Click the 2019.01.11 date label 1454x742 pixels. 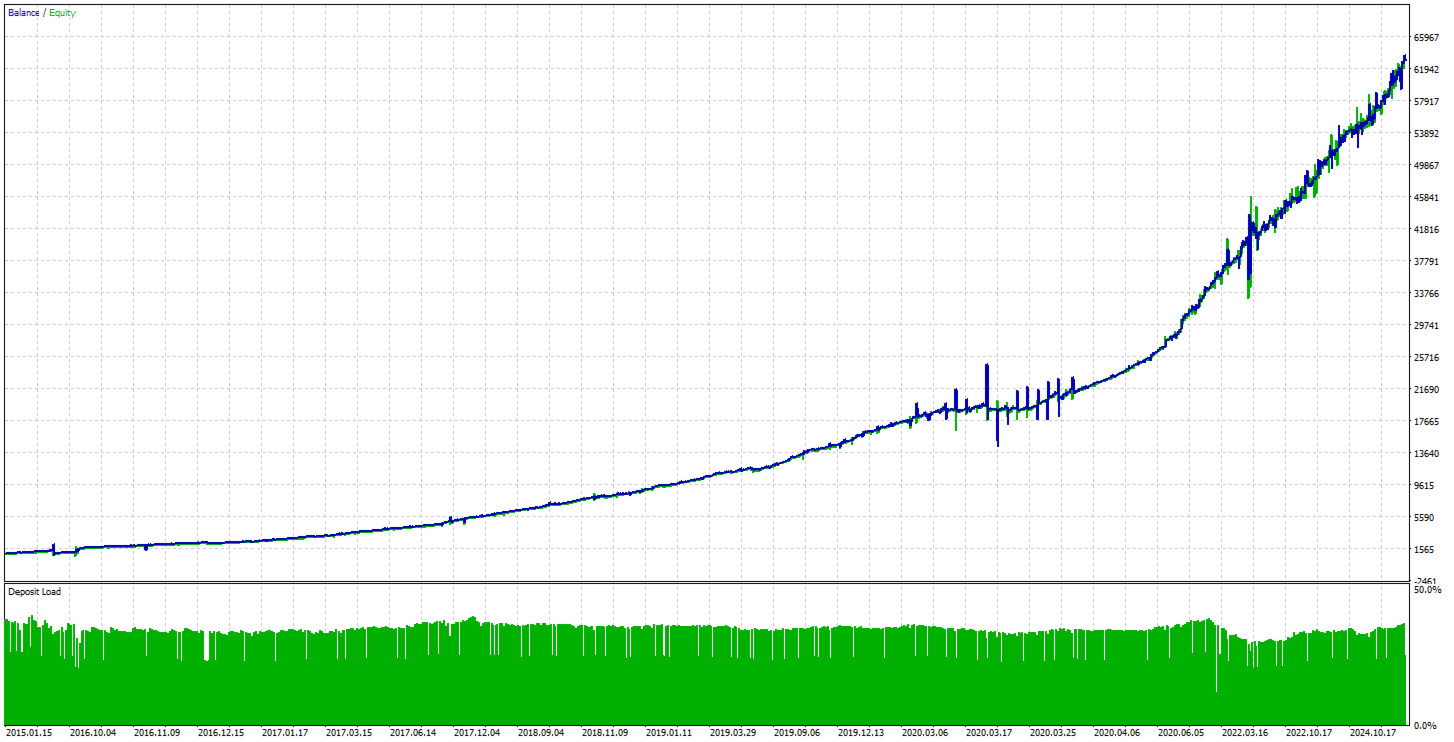669,733
